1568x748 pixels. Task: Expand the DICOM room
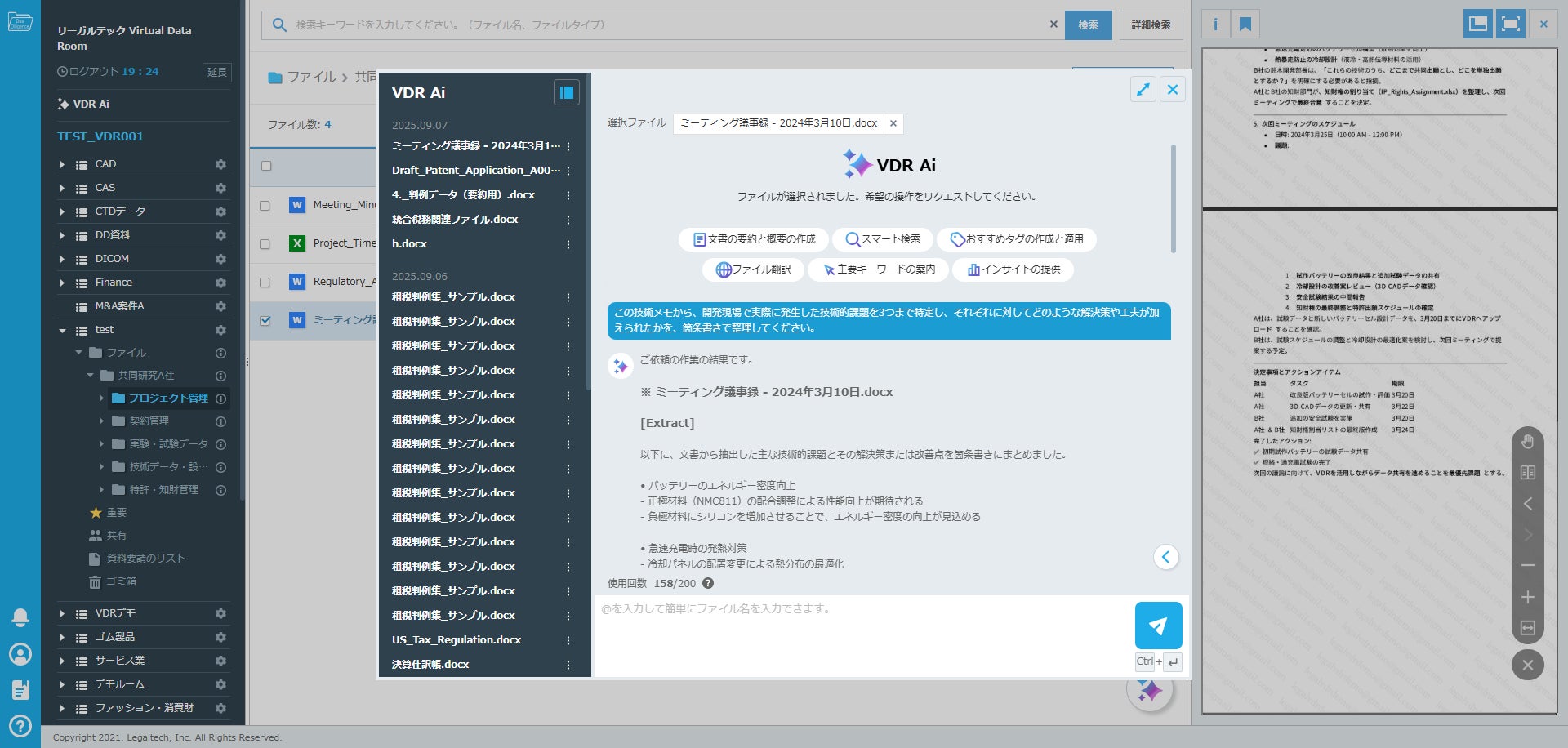62,259
